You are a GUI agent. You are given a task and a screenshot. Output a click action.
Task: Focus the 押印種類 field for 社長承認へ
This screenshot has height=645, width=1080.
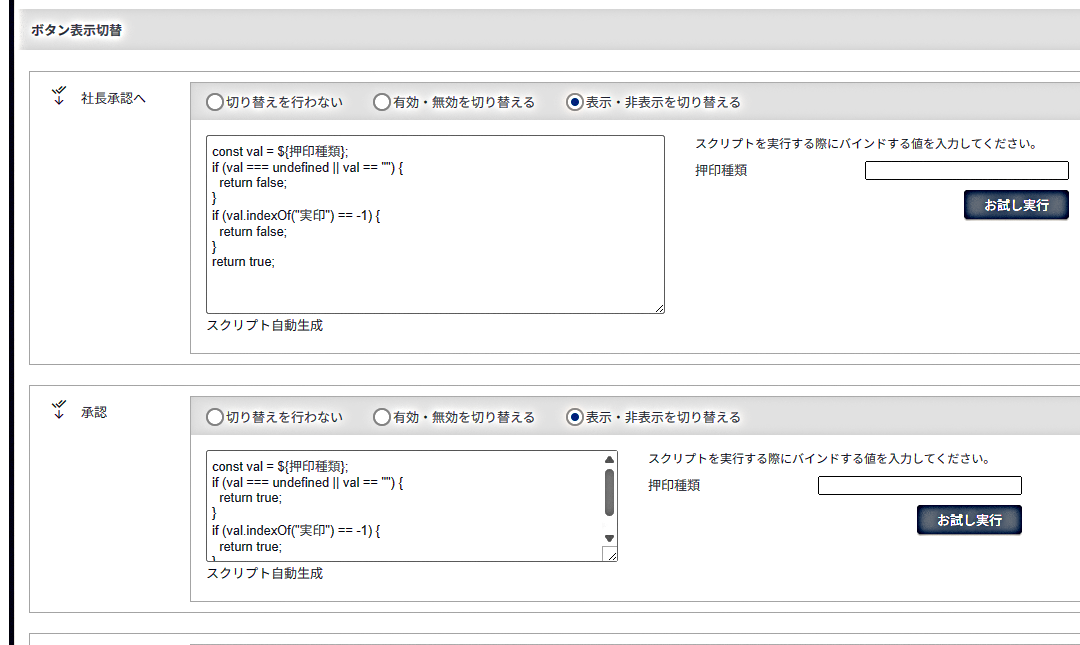pos(966,171)
